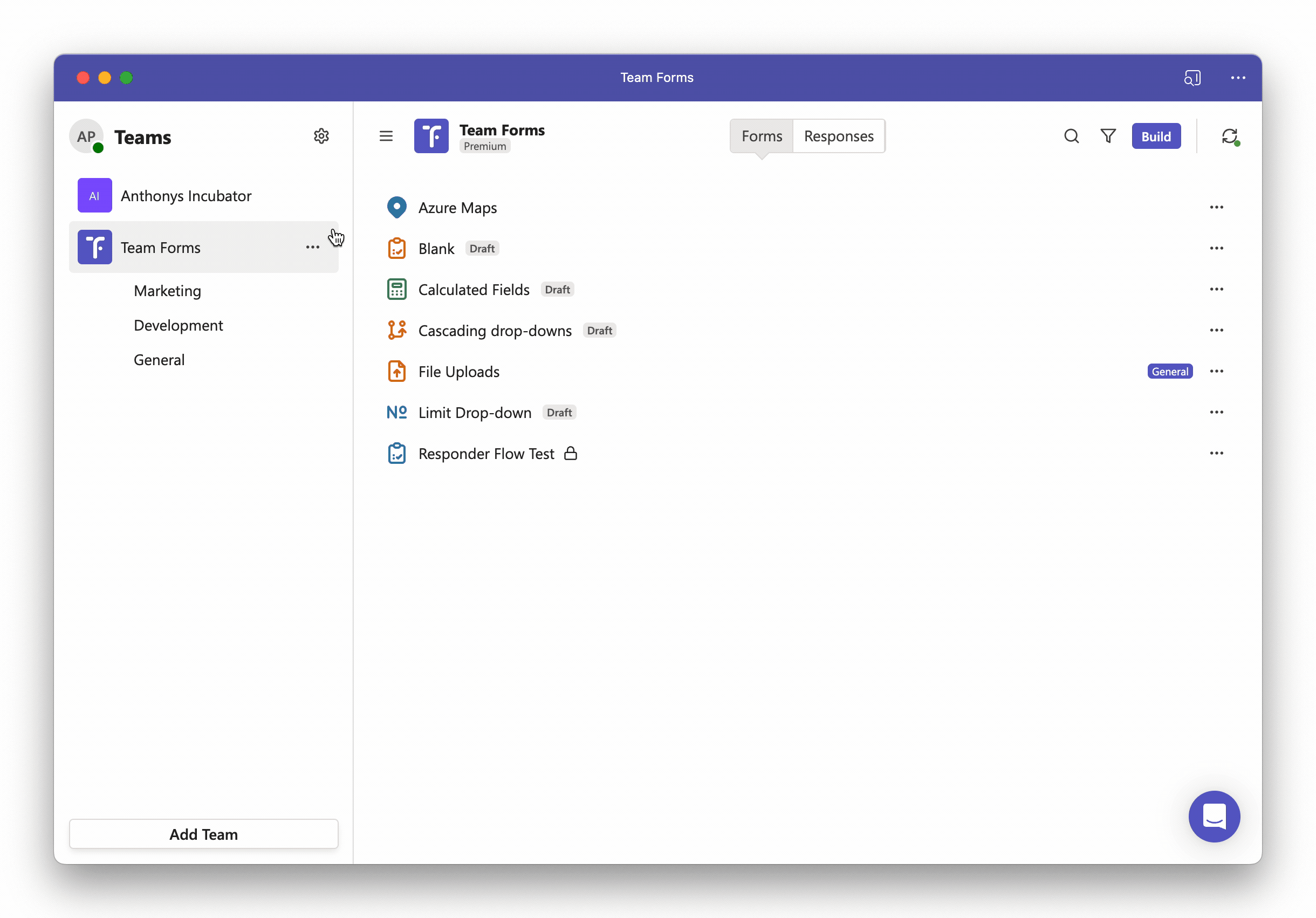Image resolution: width=1316 pixels, height=918 pixels.
Task: Click the Team Forms header logo
Action: [431, 136]
